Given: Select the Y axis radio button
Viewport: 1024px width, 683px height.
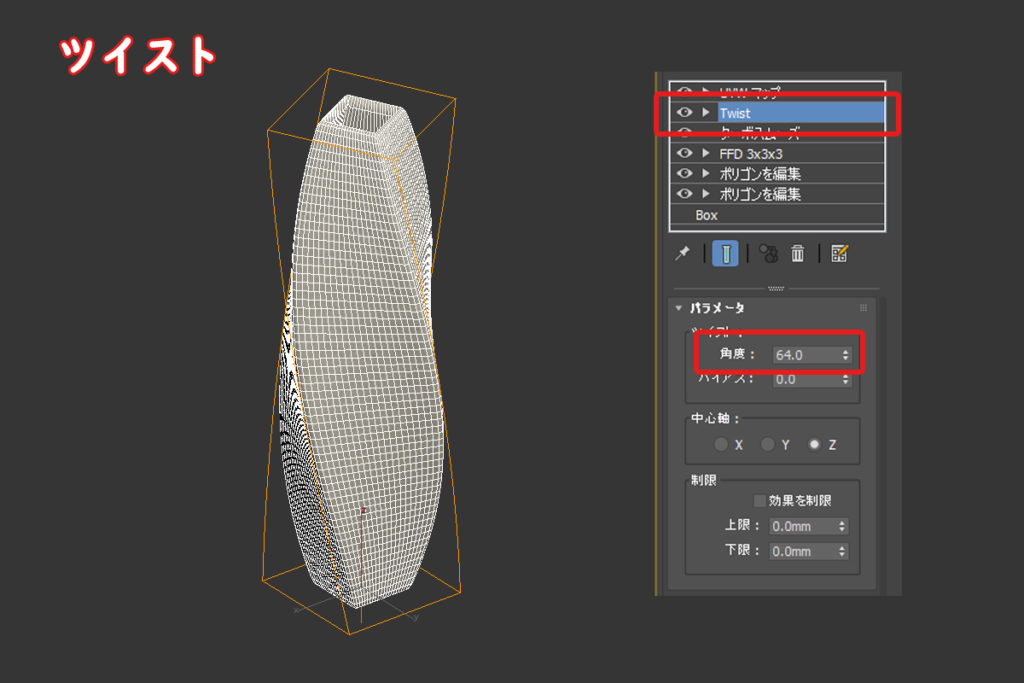Looking at the screenshot, I should click(768, 444).
